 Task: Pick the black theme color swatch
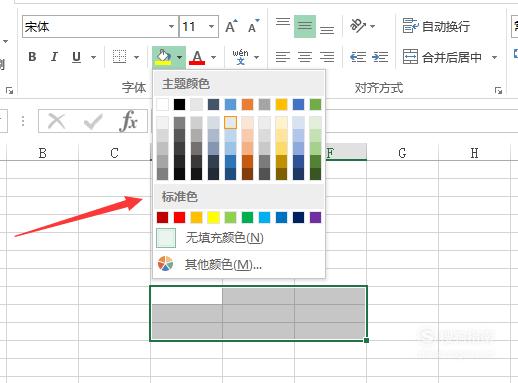pyautogui.click(x=179, y=104)
